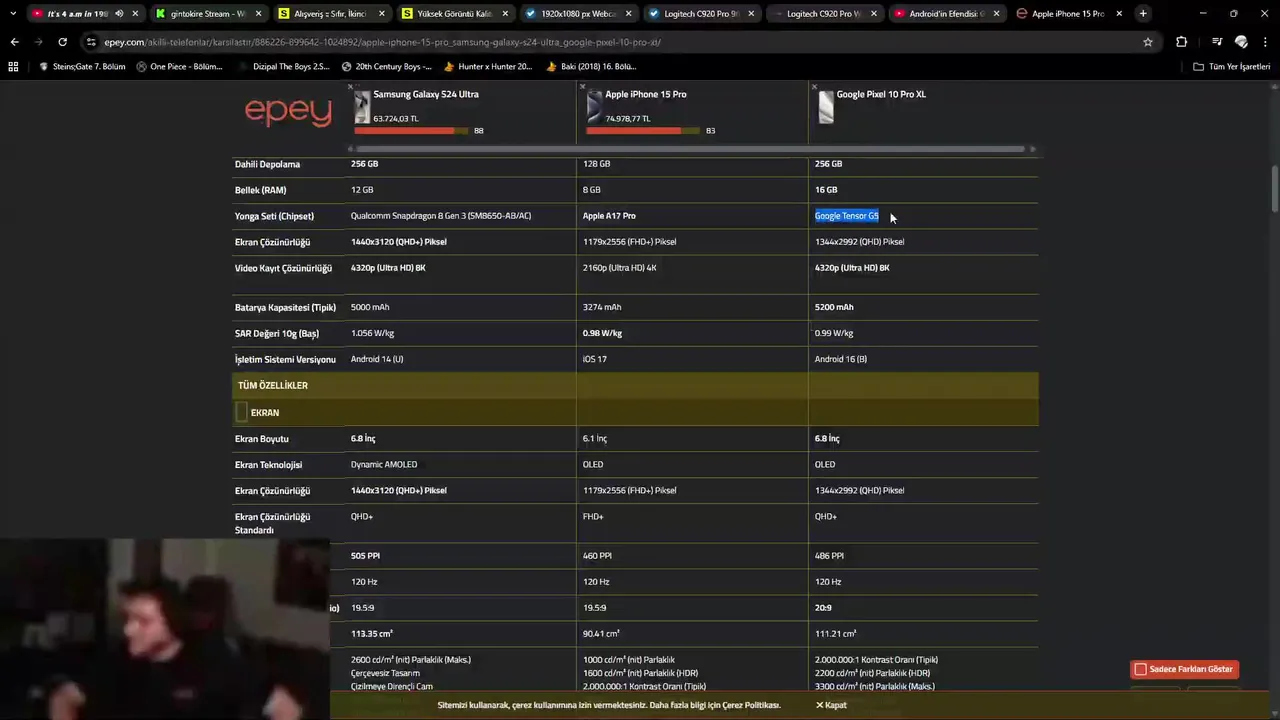Image resolution: width=1280 pixels, height=720 pixels.
Task: Click Samsung Galaxy S24 Ultra score bar
Action: pos(411,130)
